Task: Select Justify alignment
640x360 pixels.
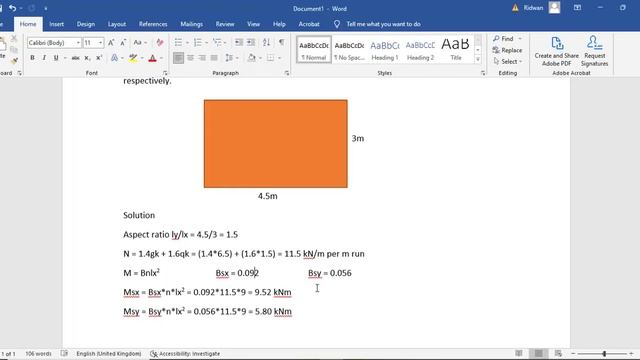Action: click(214, 58)
